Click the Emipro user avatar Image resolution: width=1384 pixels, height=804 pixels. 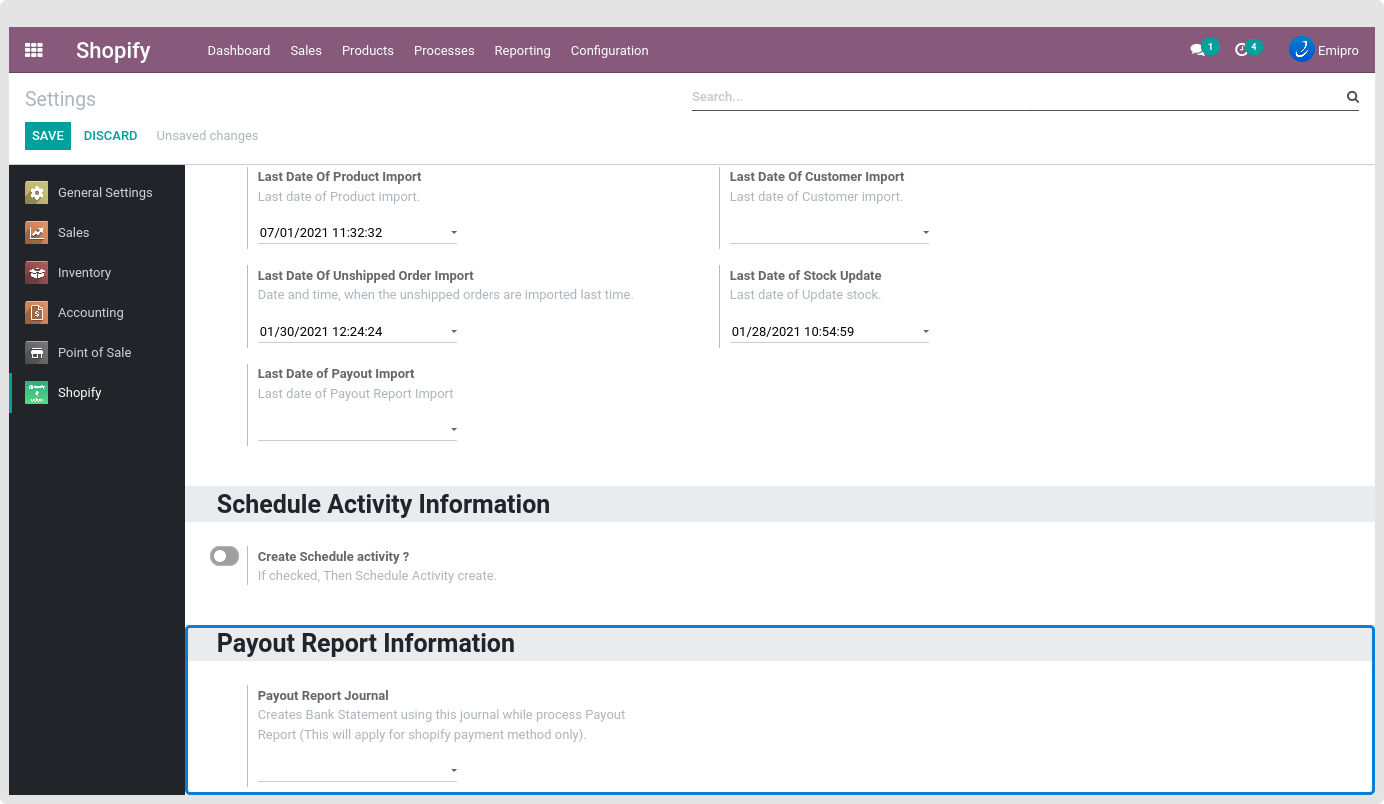pos(1301,50)
